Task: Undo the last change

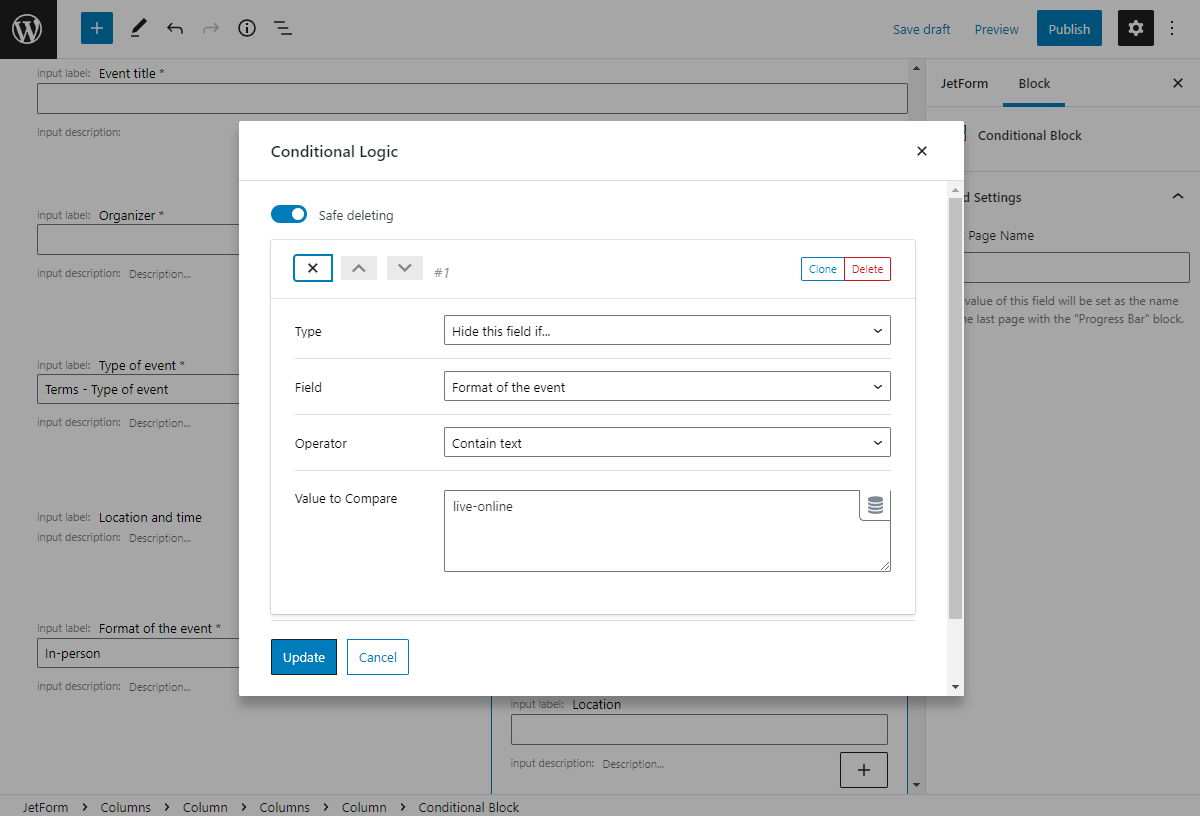Action: tap(175, 28)
